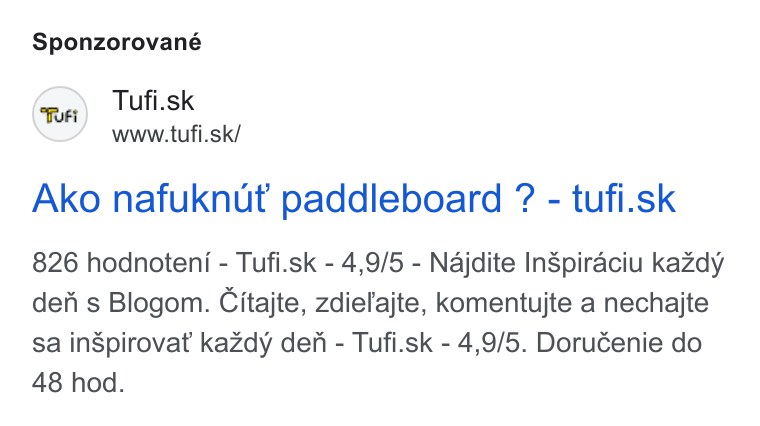Click 'Ako nafuknúť' at the headline start
760x426 pixels.
[x=149, y=198]
